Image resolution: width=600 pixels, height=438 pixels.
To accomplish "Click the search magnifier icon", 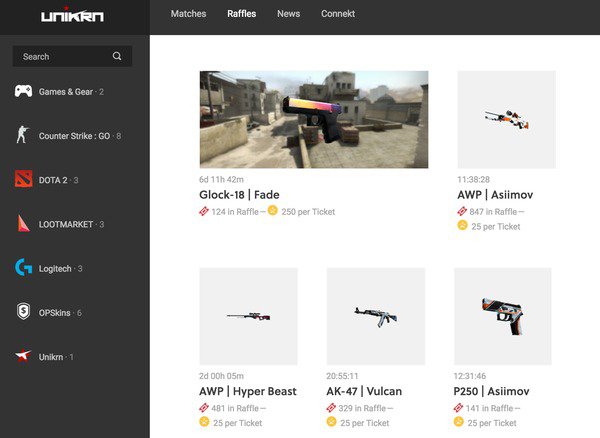I will pyautogui.click(x=117, y=56).
